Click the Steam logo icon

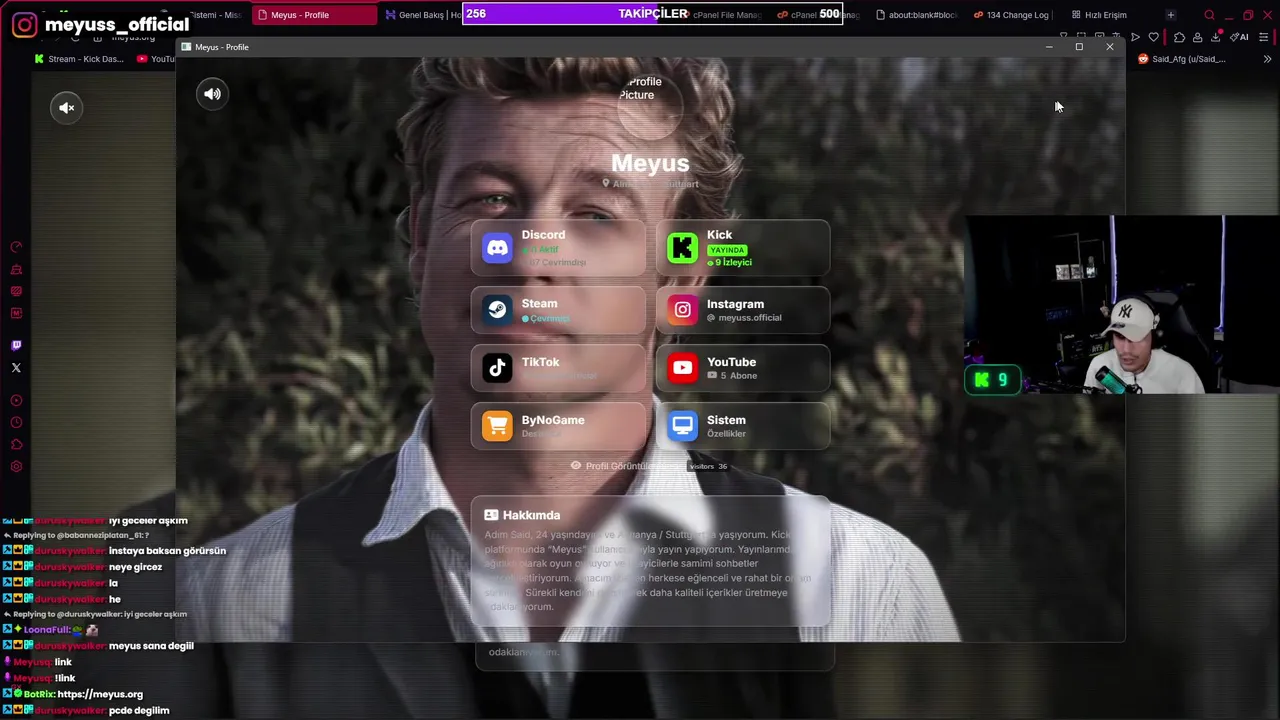(x=497, y=310)
